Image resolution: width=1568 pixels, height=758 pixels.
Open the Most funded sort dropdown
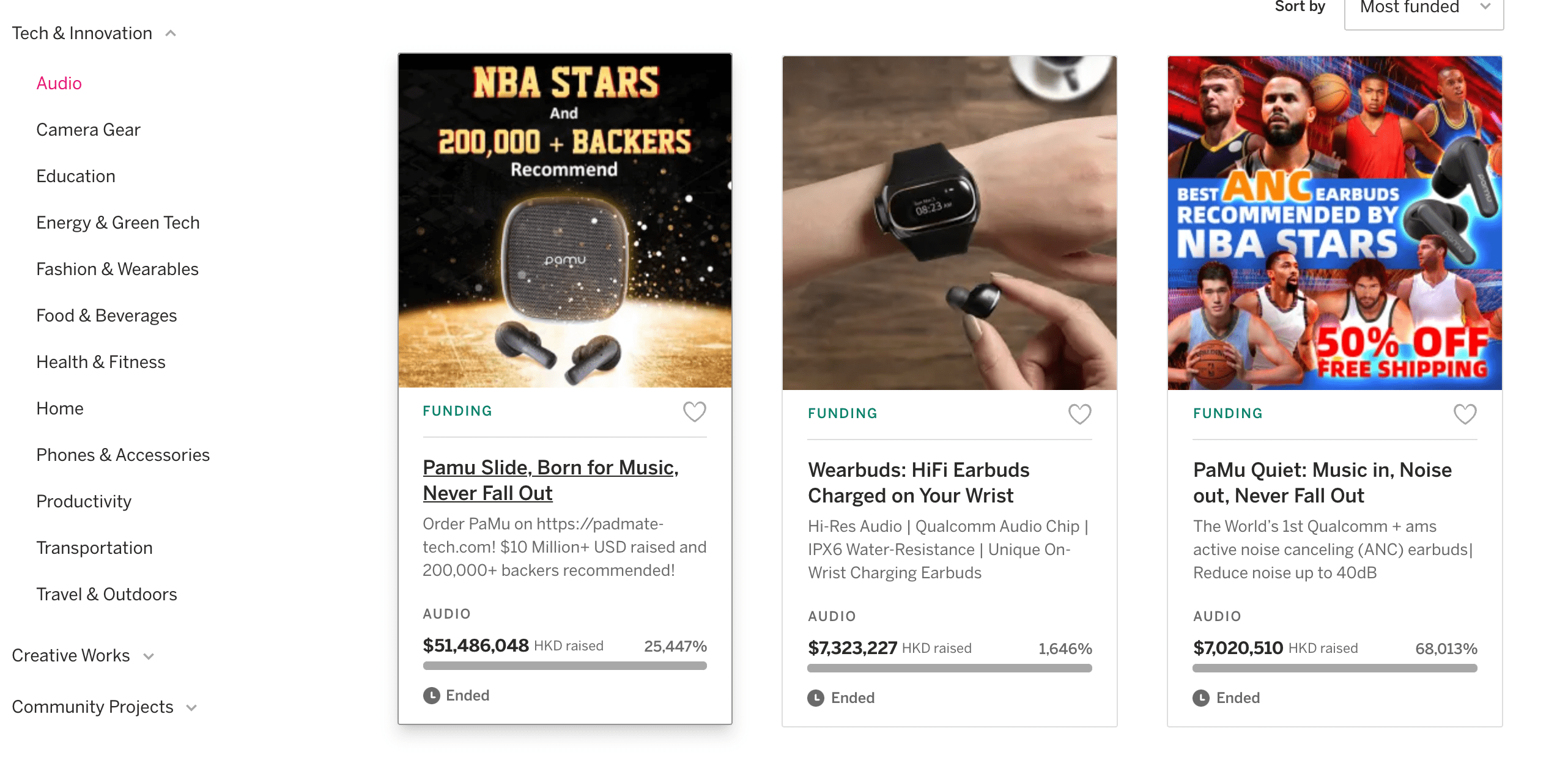tap(1424, 9)
